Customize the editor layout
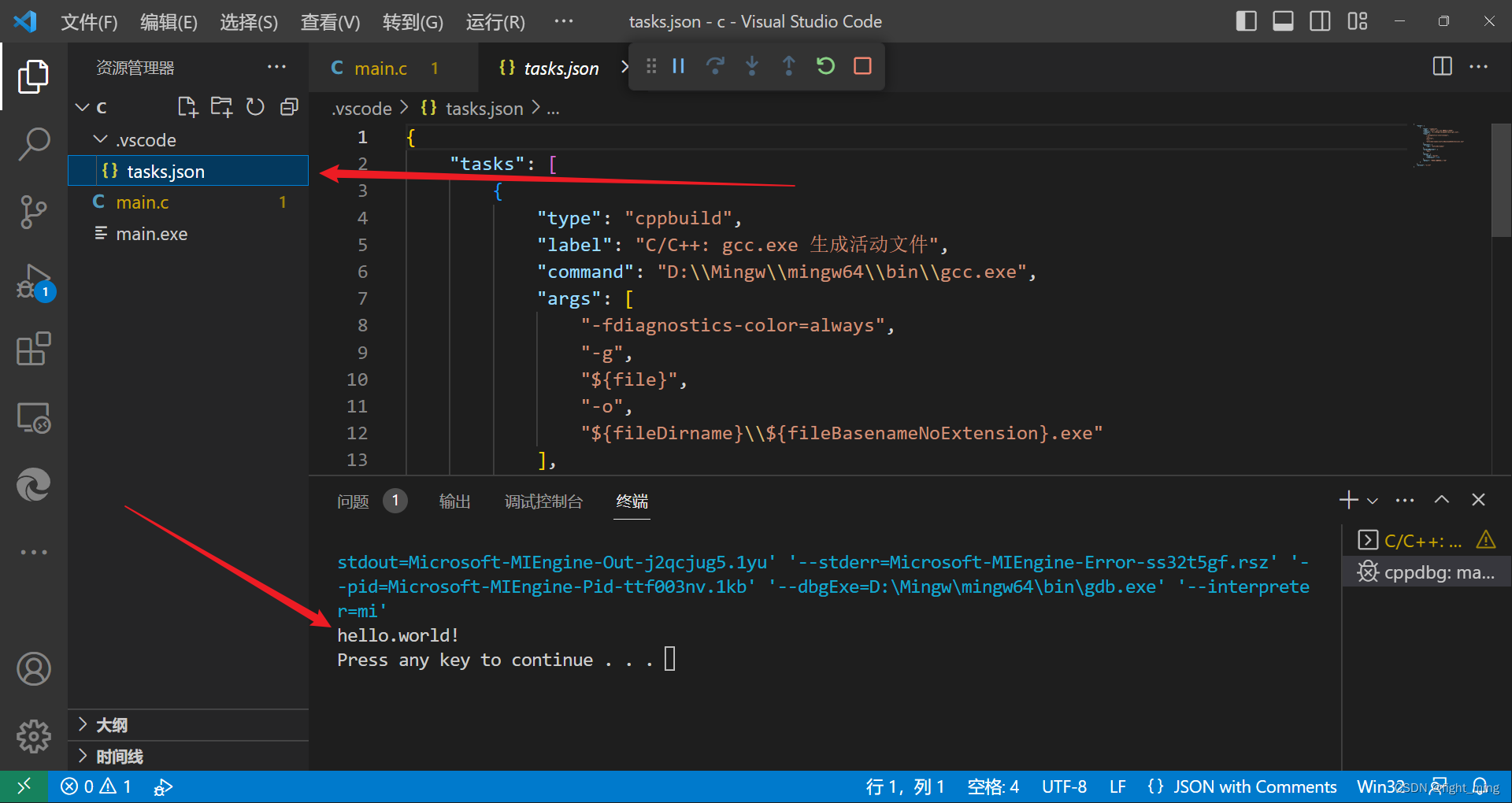The width and height of the screenshot is (1512, 803). click(x=1357, y=21)
